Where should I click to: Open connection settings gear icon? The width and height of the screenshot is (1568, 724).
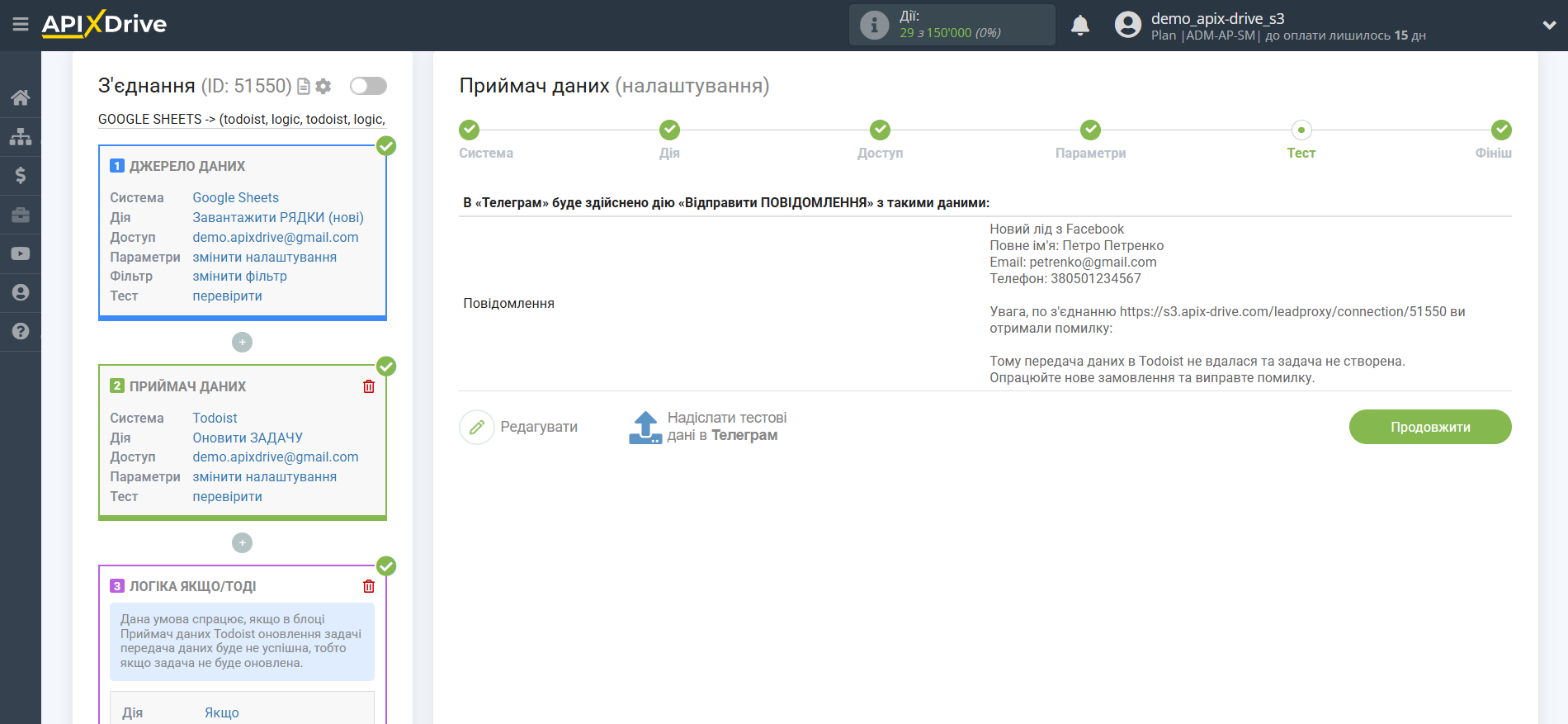(x=324, y=86)
